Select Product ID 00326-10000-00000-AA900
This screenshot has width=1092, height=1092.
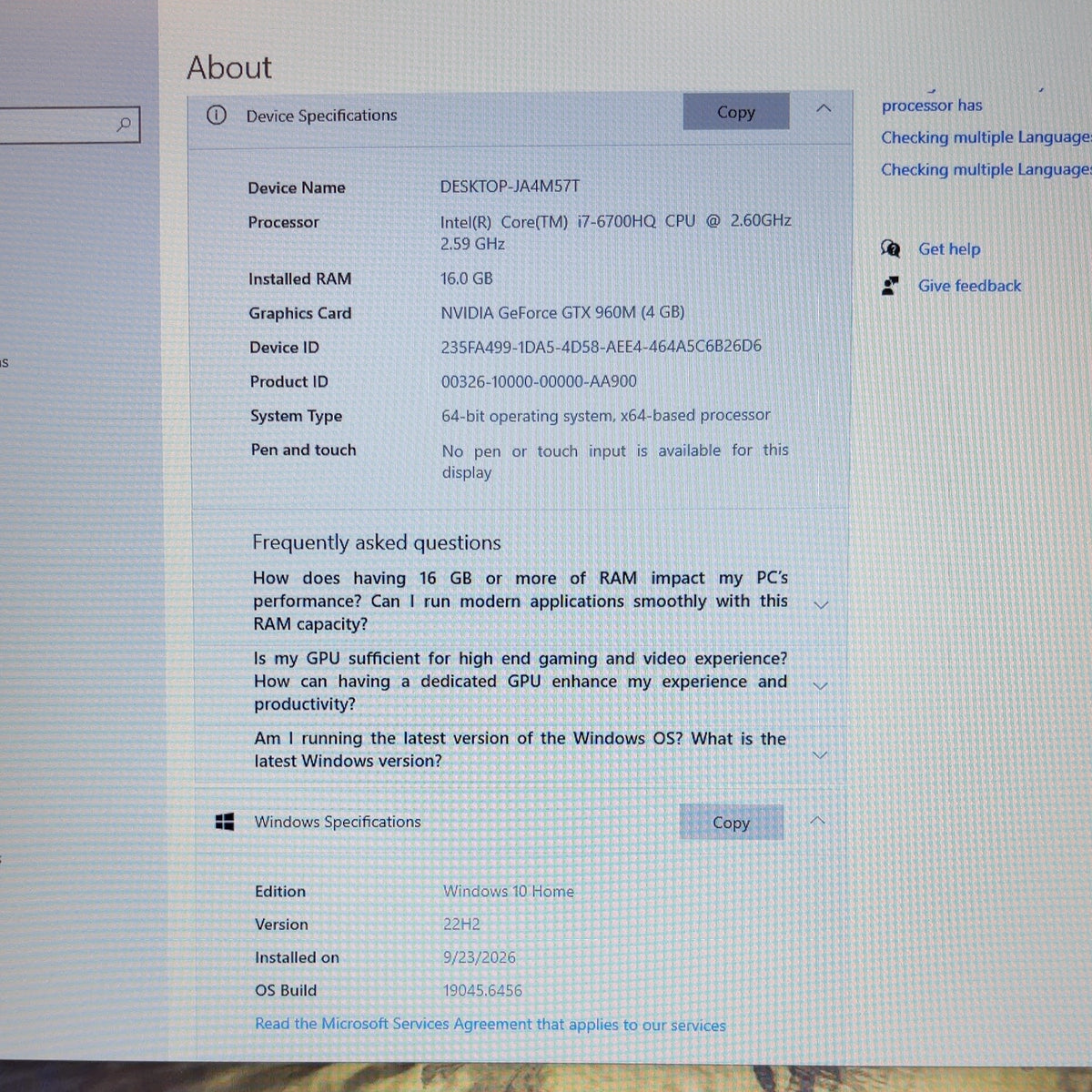(x=539, y=381)
